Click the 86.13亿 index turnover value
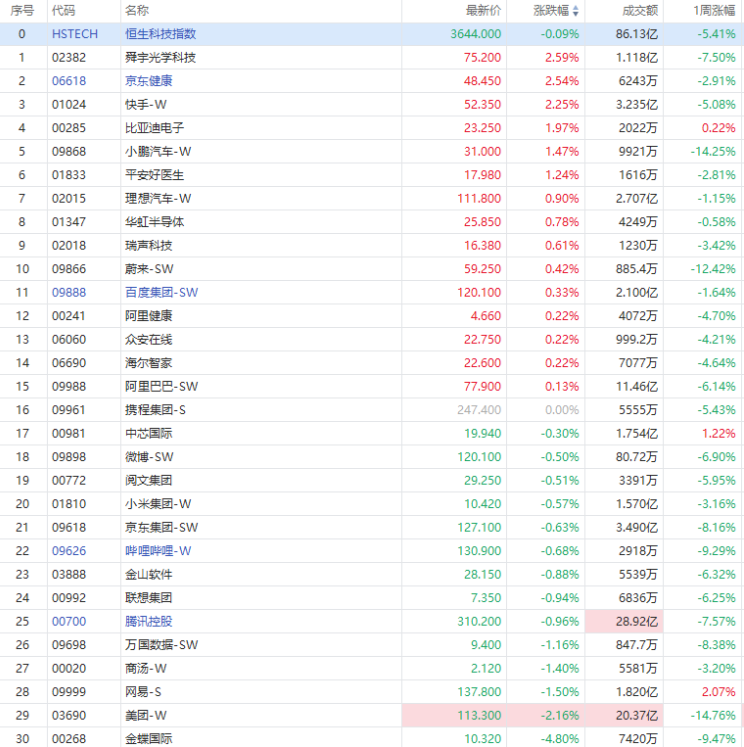This screenshot has width=744, height=747. (x=637, y=34)
